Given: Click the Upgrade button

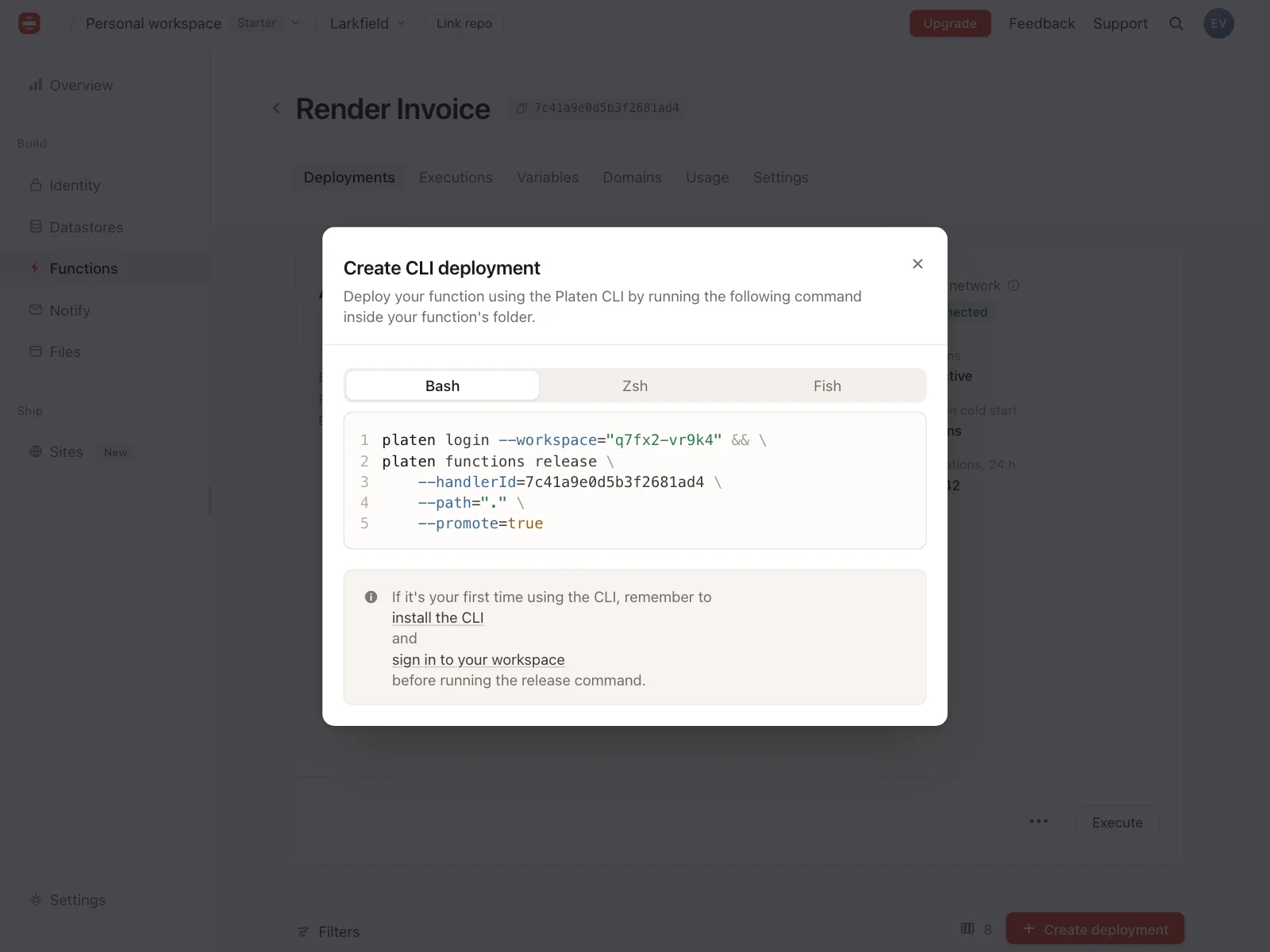Looking at the screenshot, I should tap(950, 23).
